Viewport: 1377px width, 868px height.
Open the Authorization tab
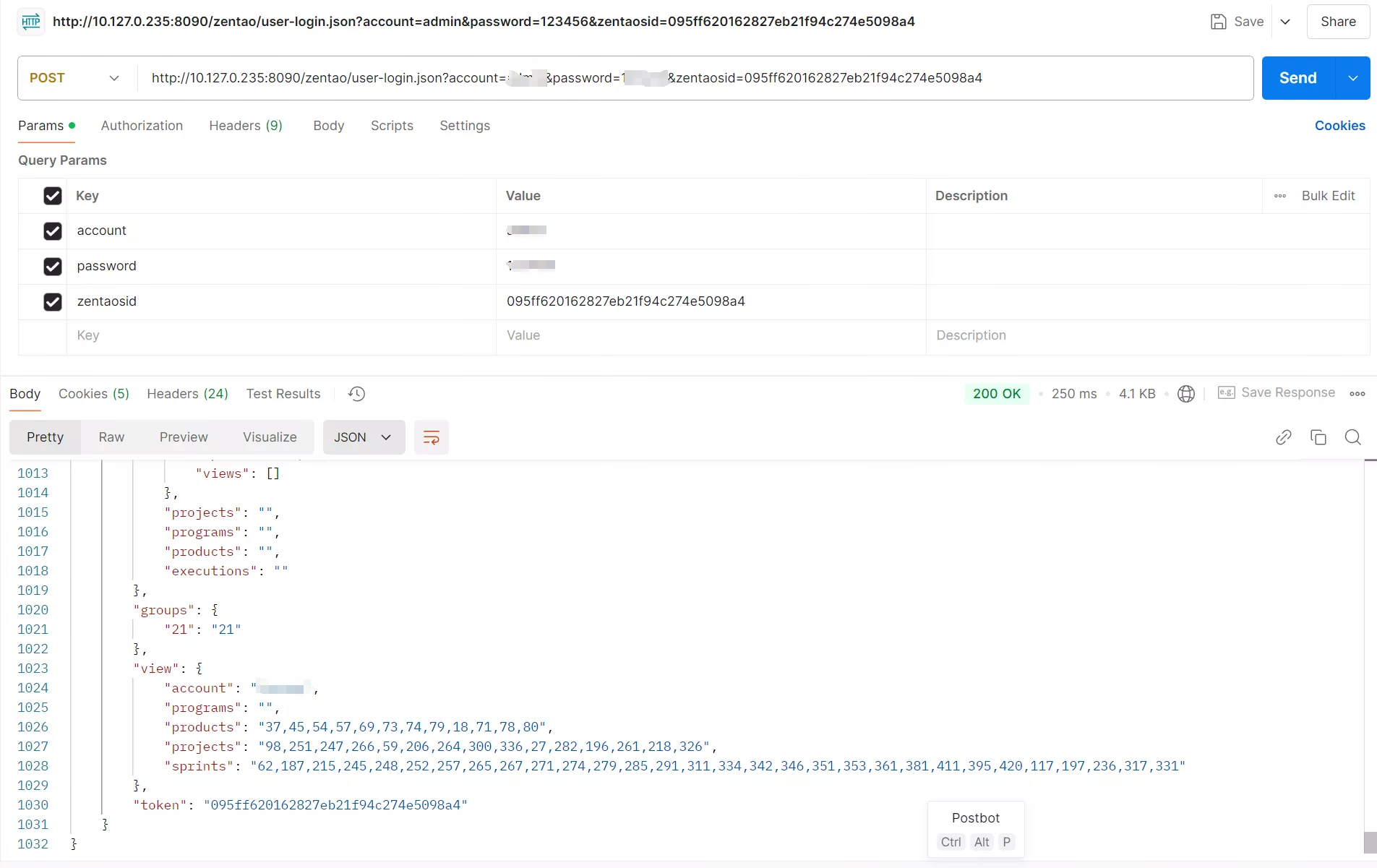coord(142,126)
